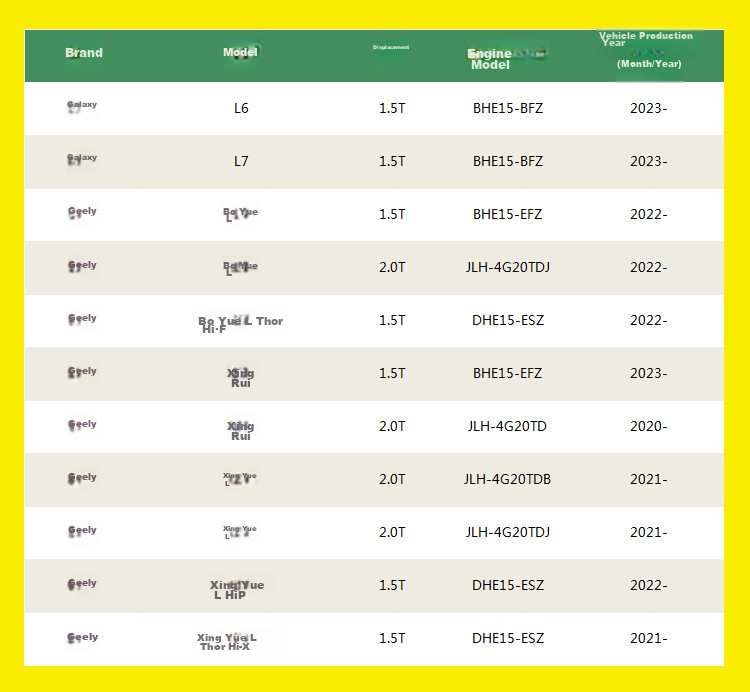Click DHE15-ESZ in Xing Yue L HiP row
Image resolution: width=750 pixels, height=692 pixels.
[508, 586]
